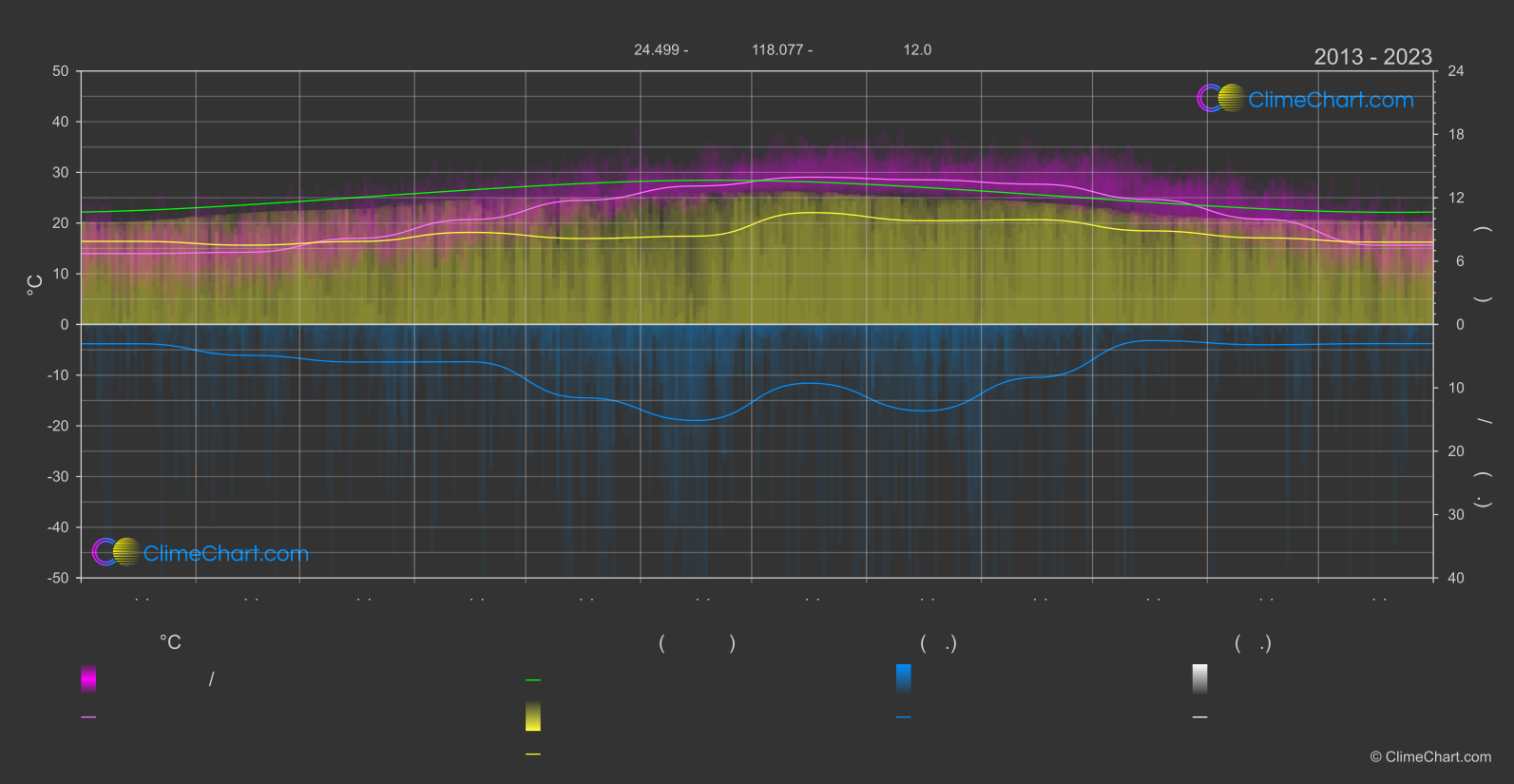The height and width of the screenshot is (784, 1514).
Task: Toggle the white gradient legend swatch
Action: [x=1200, y=679]
